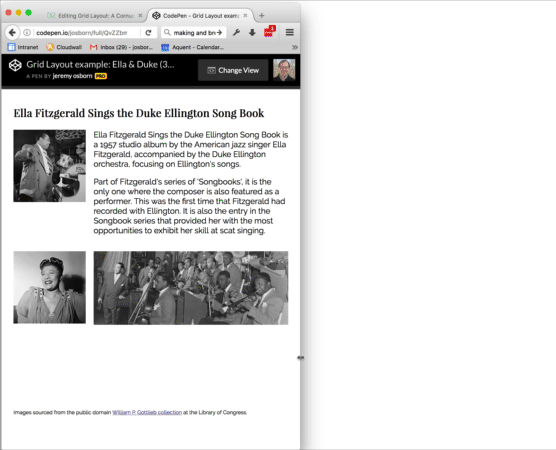Open jeremy osborn author profile link
Viewport: 556px width, 450px height.
(72, 76)
